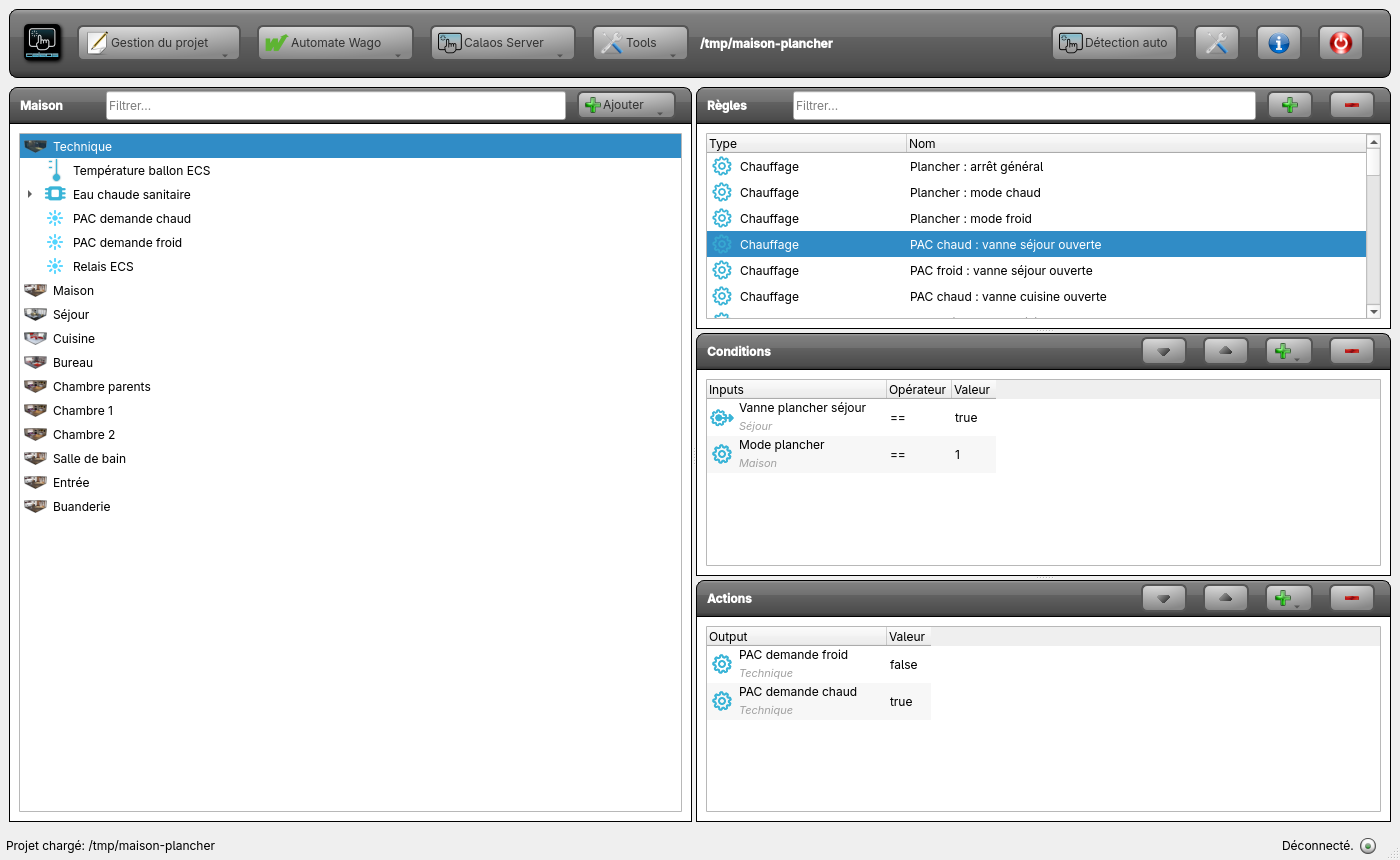Click the rules list scrollbar down arrow
Image resolution: width=1400 pixels, height=860 pixels.
1373,312
